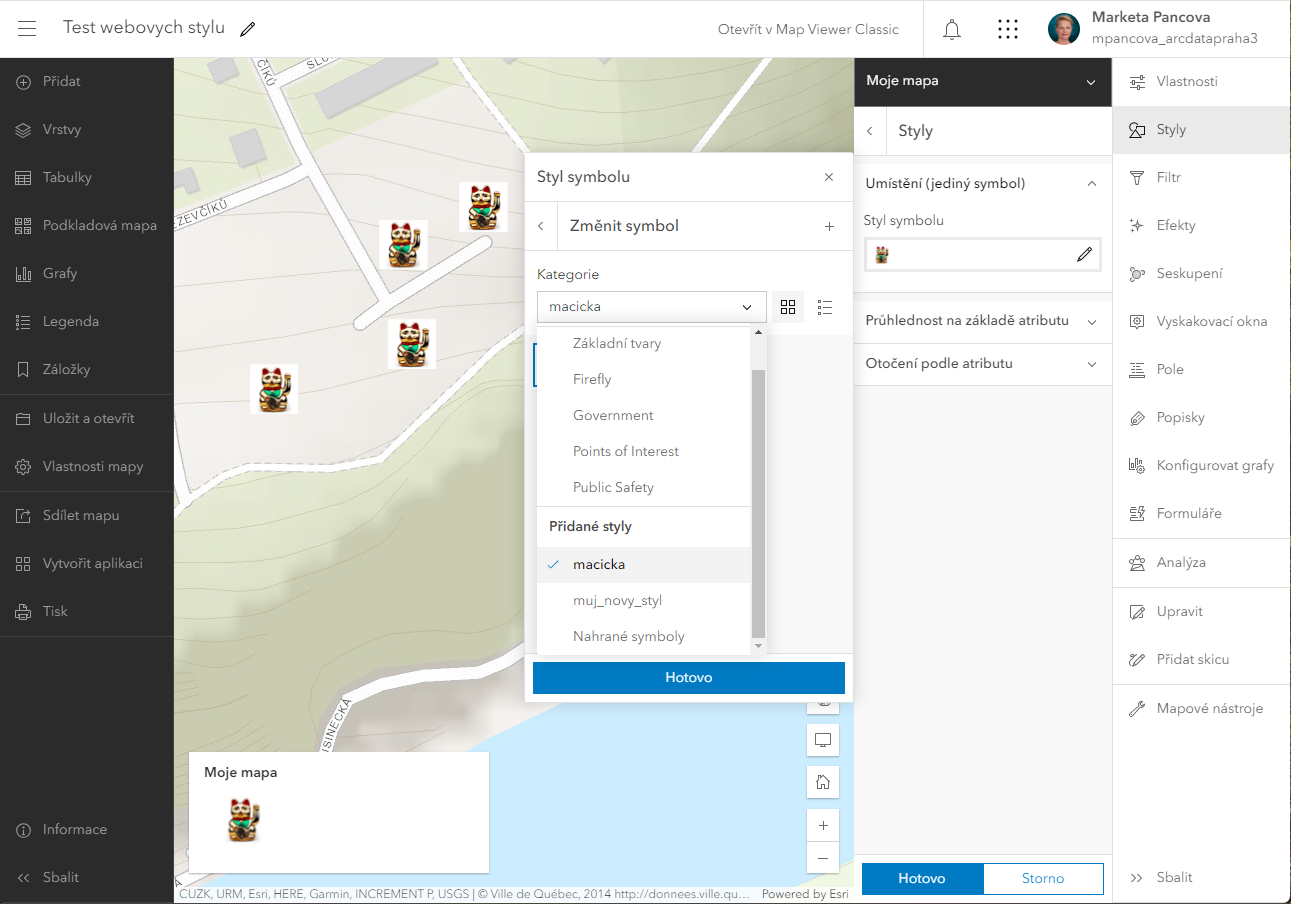Click Hotovo in symbol style dialog
The width and height of the screenshot is (1291, 904).
689,678
